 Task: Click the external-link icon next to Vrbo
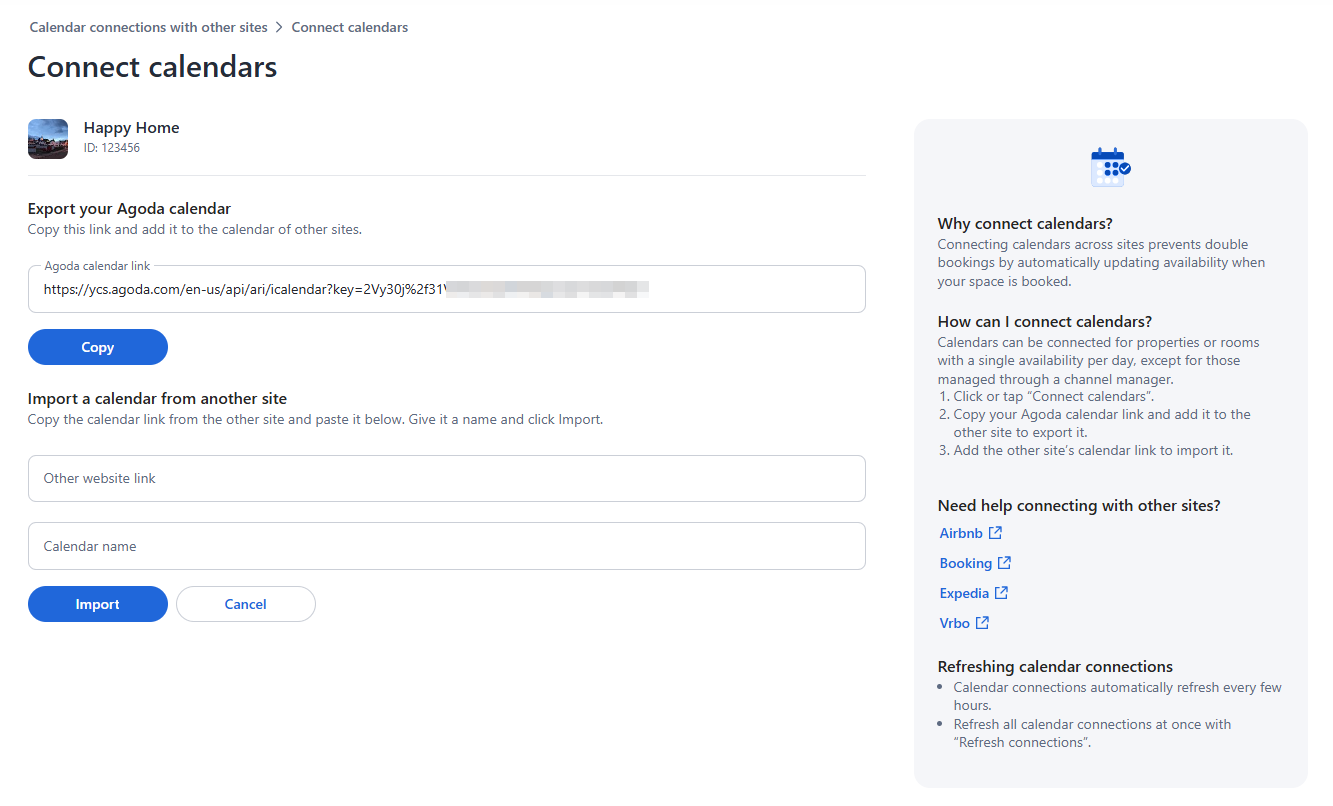[x=982, y=623]
